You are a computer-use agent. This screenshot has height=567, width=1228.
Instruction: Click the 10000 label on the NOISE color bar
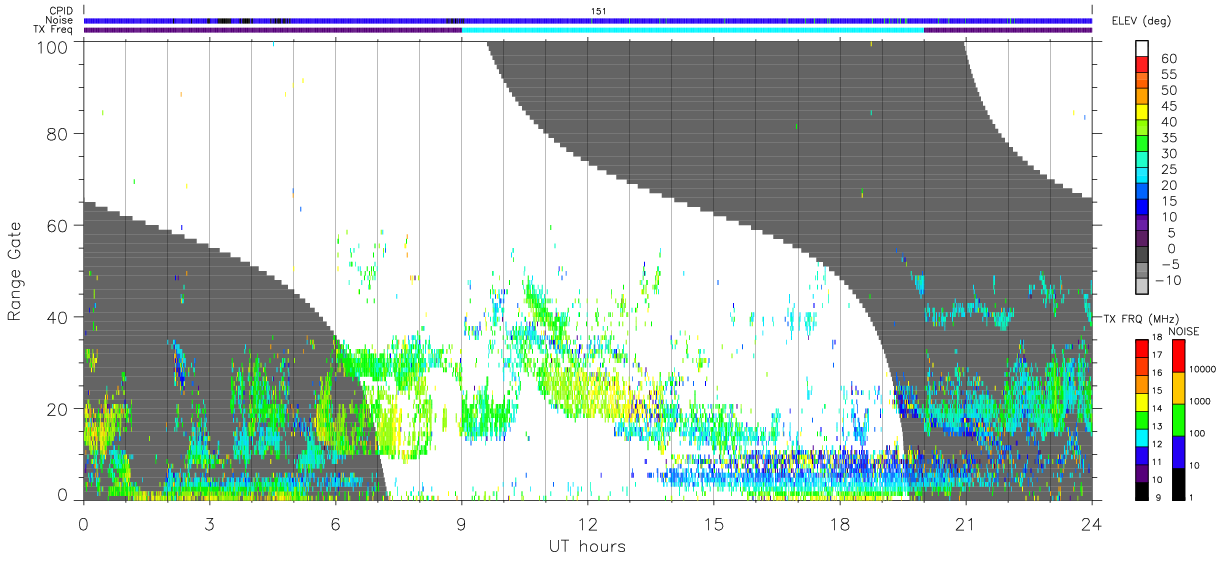coord(1201,371)
